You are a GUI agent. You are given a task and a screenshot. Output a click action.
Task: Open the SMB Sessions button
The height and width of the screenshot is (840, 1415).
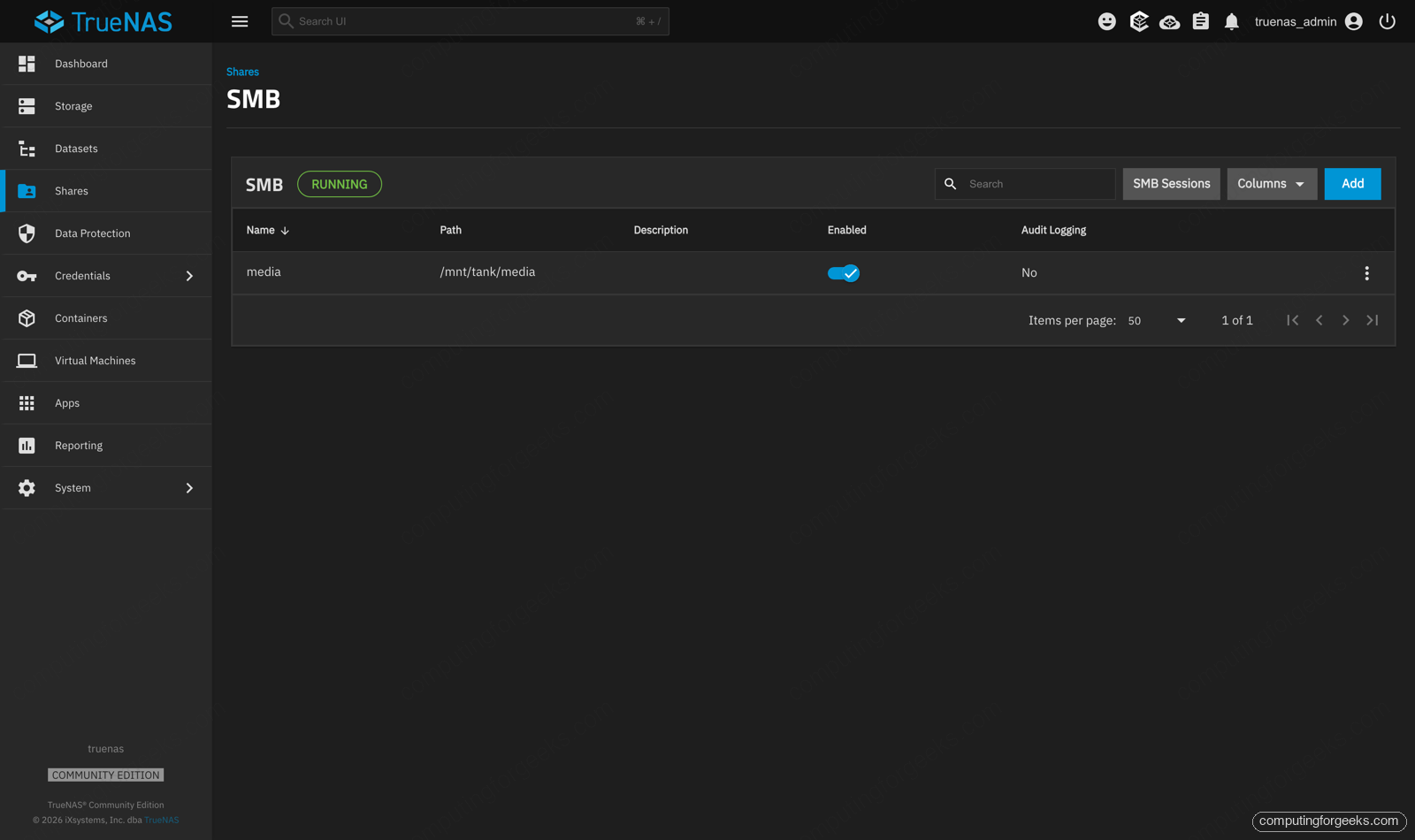(1171, 184)
